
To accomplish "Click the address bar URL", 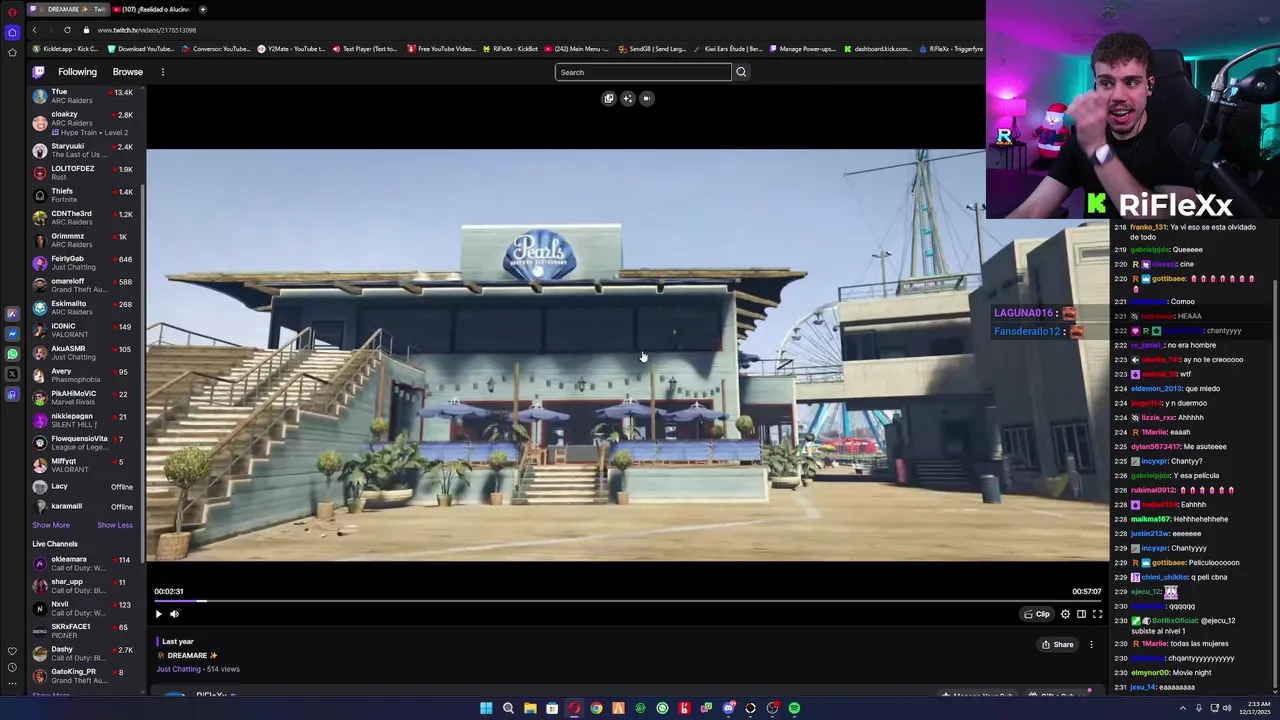I will click(147, 30).
